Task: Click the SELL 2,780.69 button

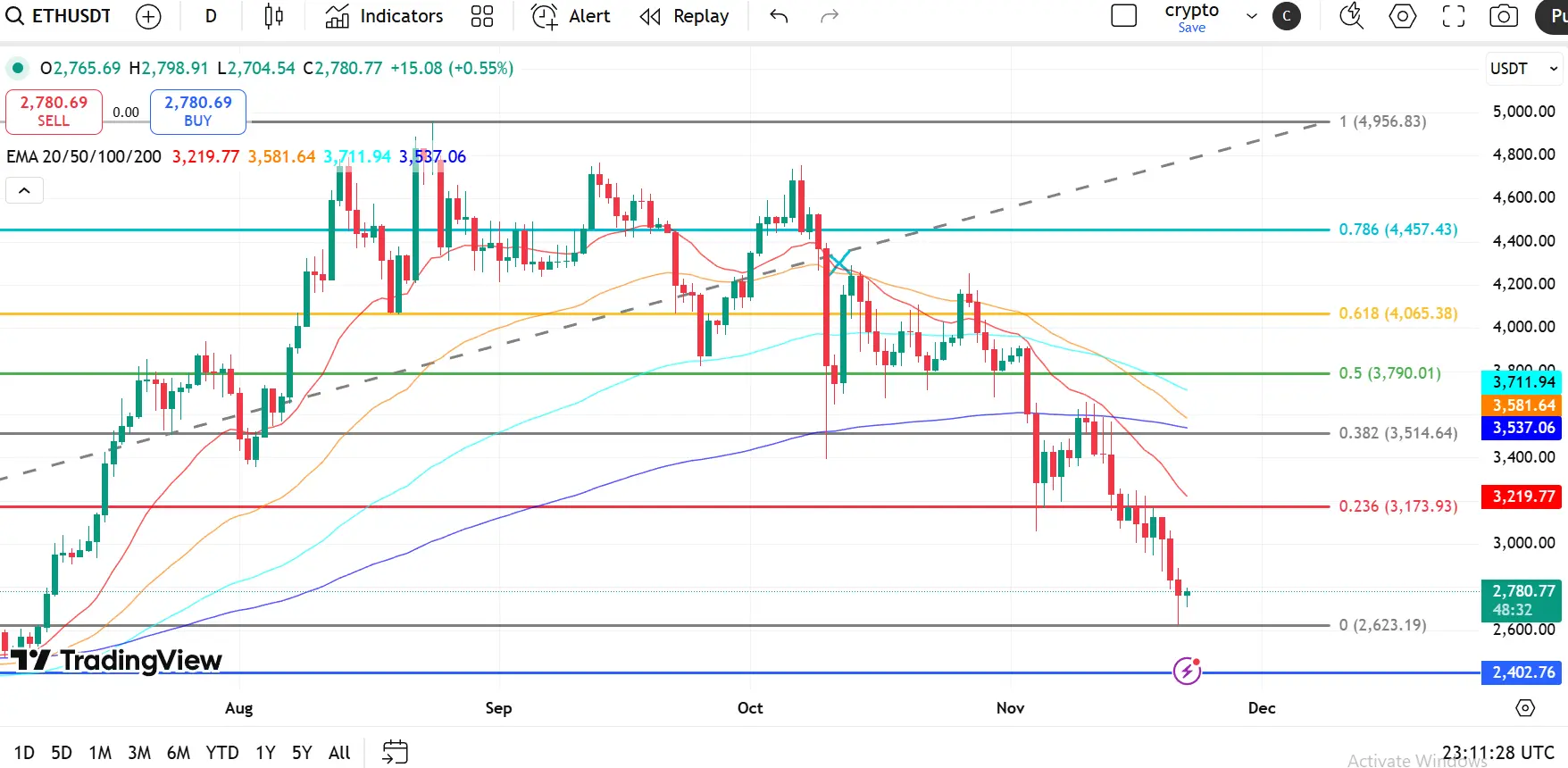Action: [x=54, y=112]
